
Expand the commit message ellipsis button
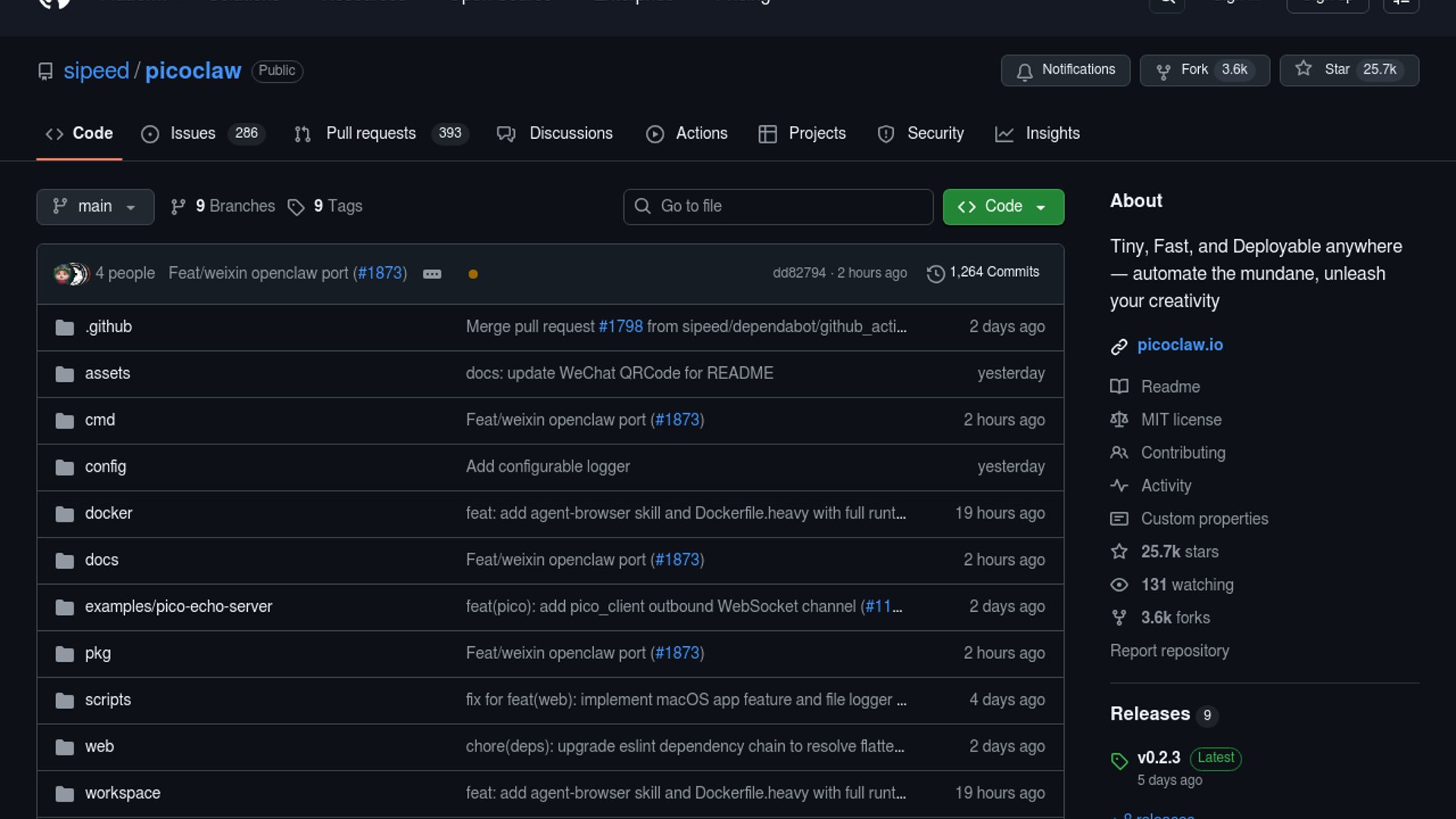tap(432, 274)
